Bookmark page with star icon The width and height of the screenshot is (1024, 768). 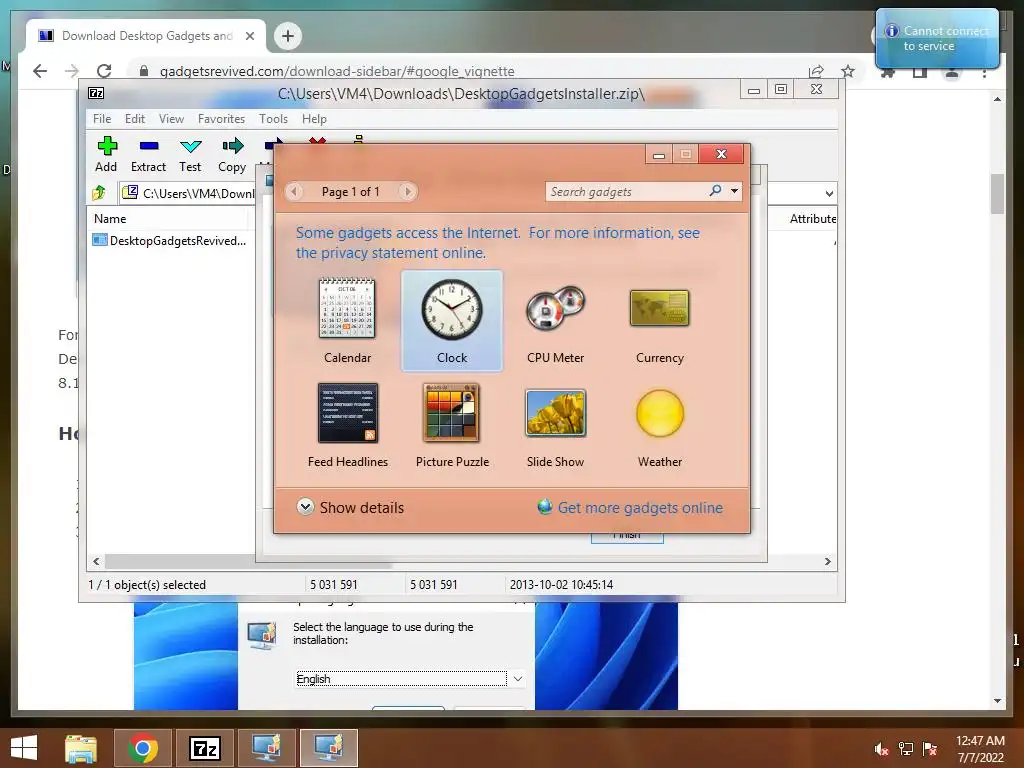848,71
